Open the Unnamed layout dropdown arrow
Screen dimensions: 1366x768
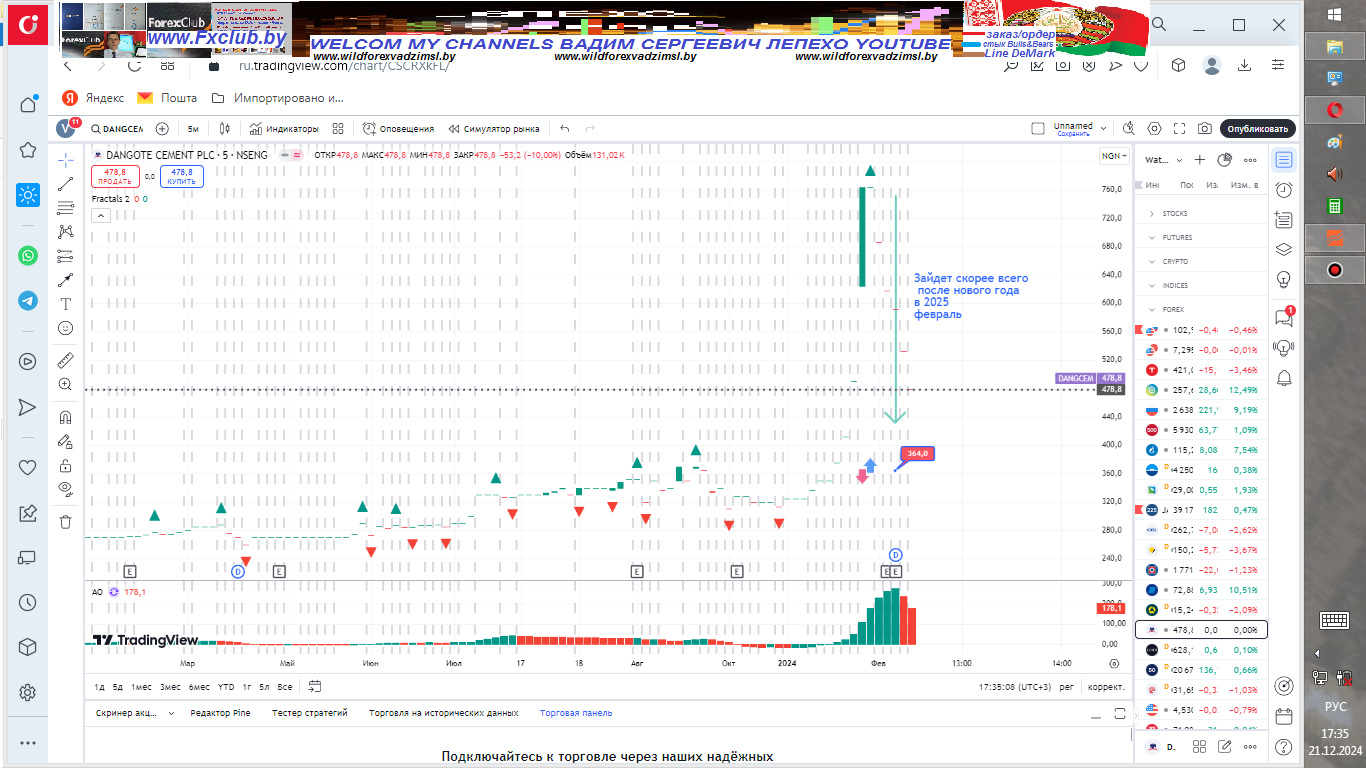pos(1103,129)
